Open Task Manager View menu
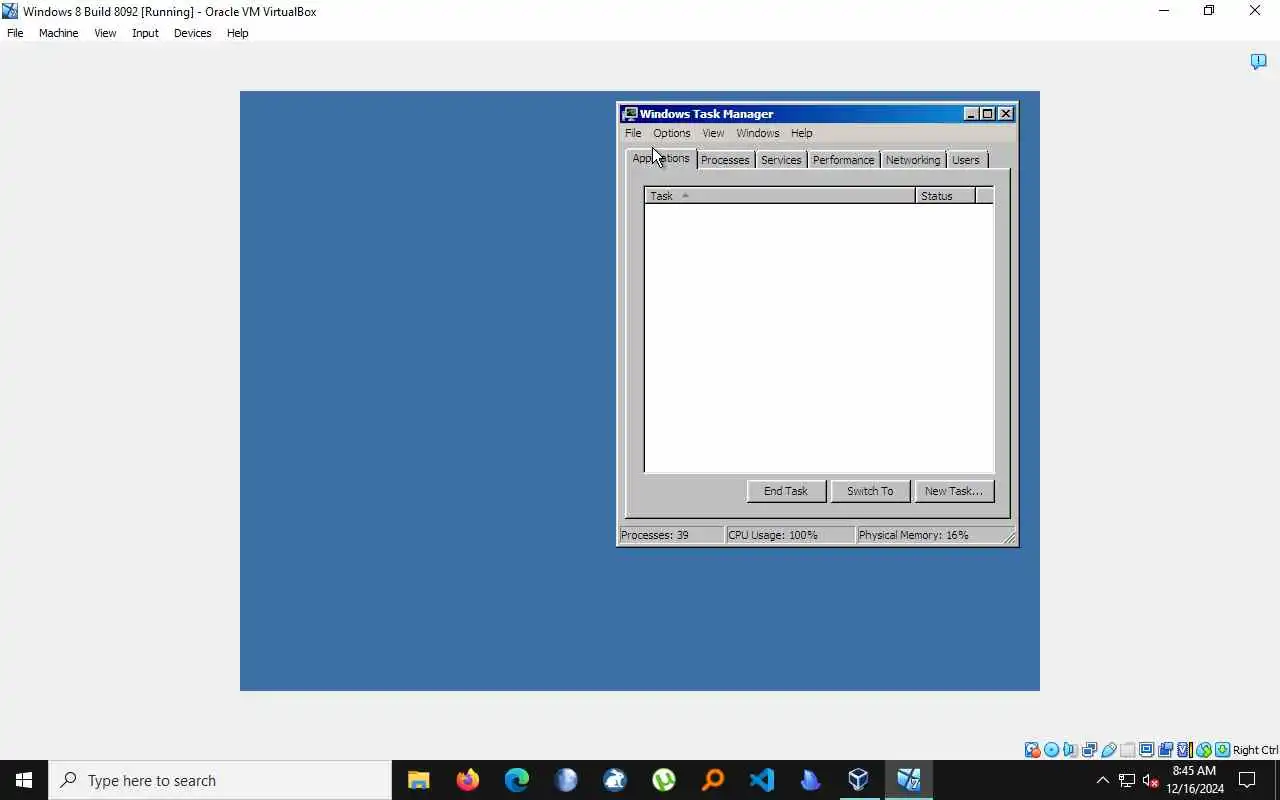1280x800 pixels. [713, 133]
